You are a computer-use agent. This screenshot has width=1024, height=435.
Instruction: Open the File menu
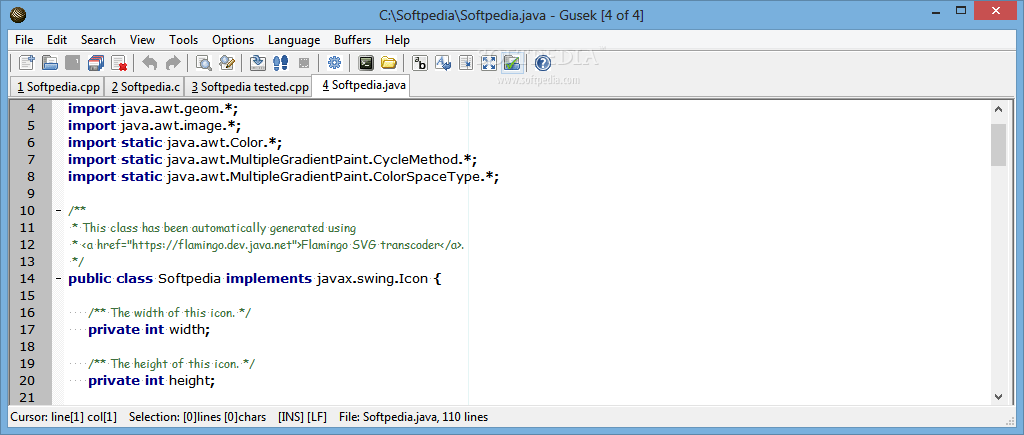tap(24, 40)
